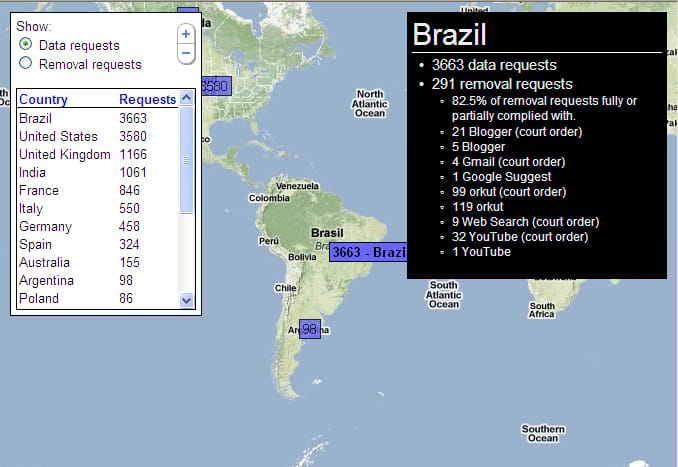Click the 1 YouTube entry
This screenshot has width=678, height=467.
click(x=481, y=252)
